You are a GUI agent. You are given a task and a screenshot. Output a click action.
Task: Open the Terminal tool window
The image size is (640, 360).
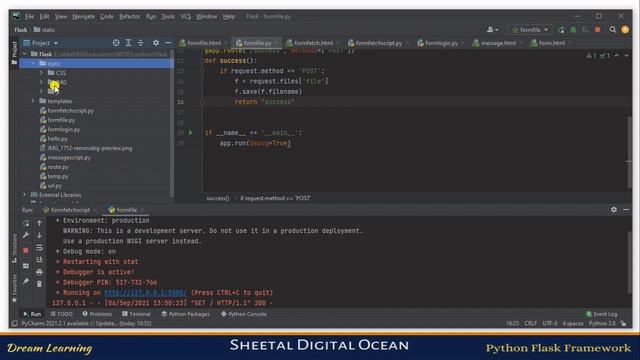click(136, 314)
